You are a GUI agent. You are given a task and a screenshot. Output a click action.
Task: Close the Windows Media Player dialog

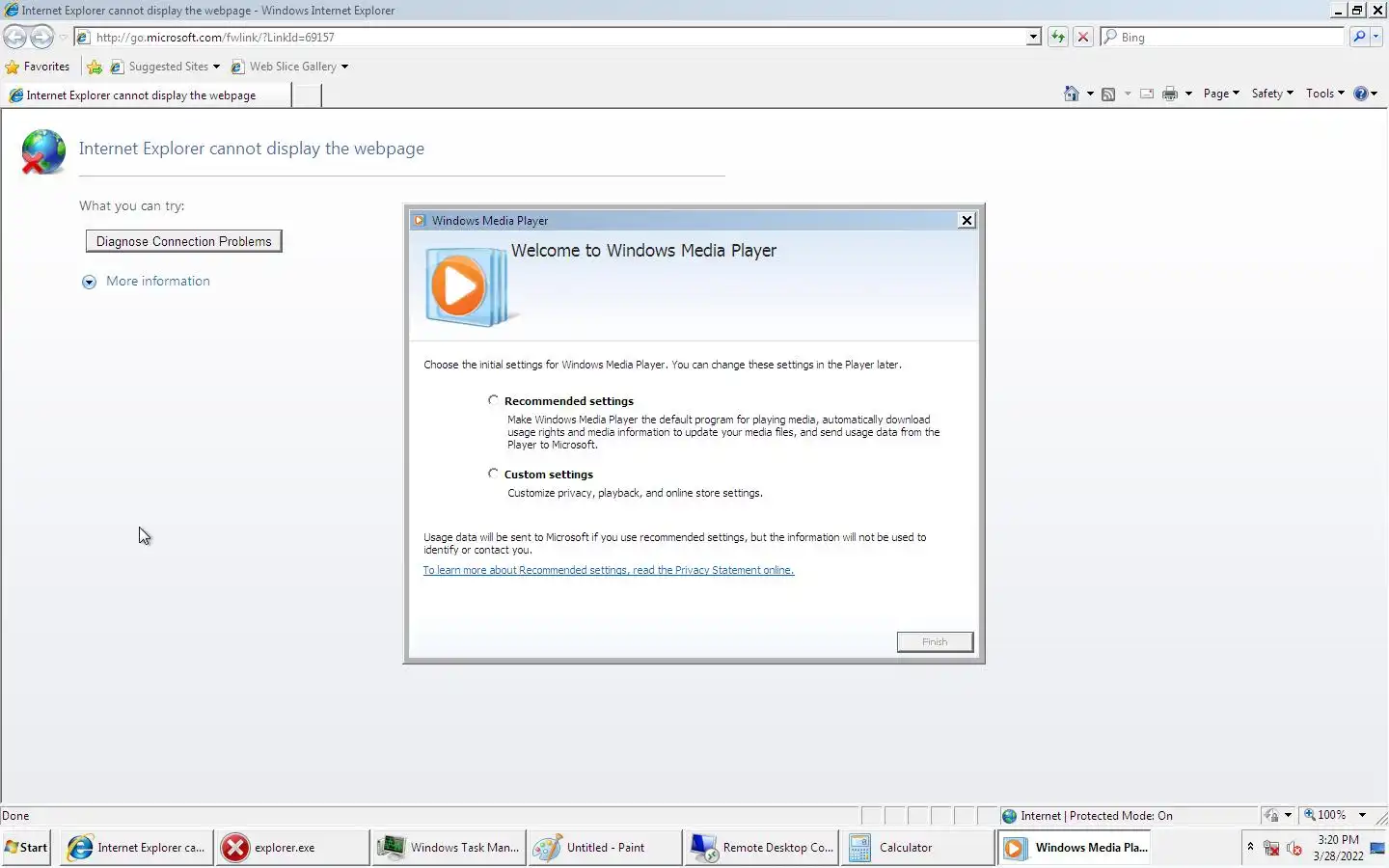click(x=967, y=221)
